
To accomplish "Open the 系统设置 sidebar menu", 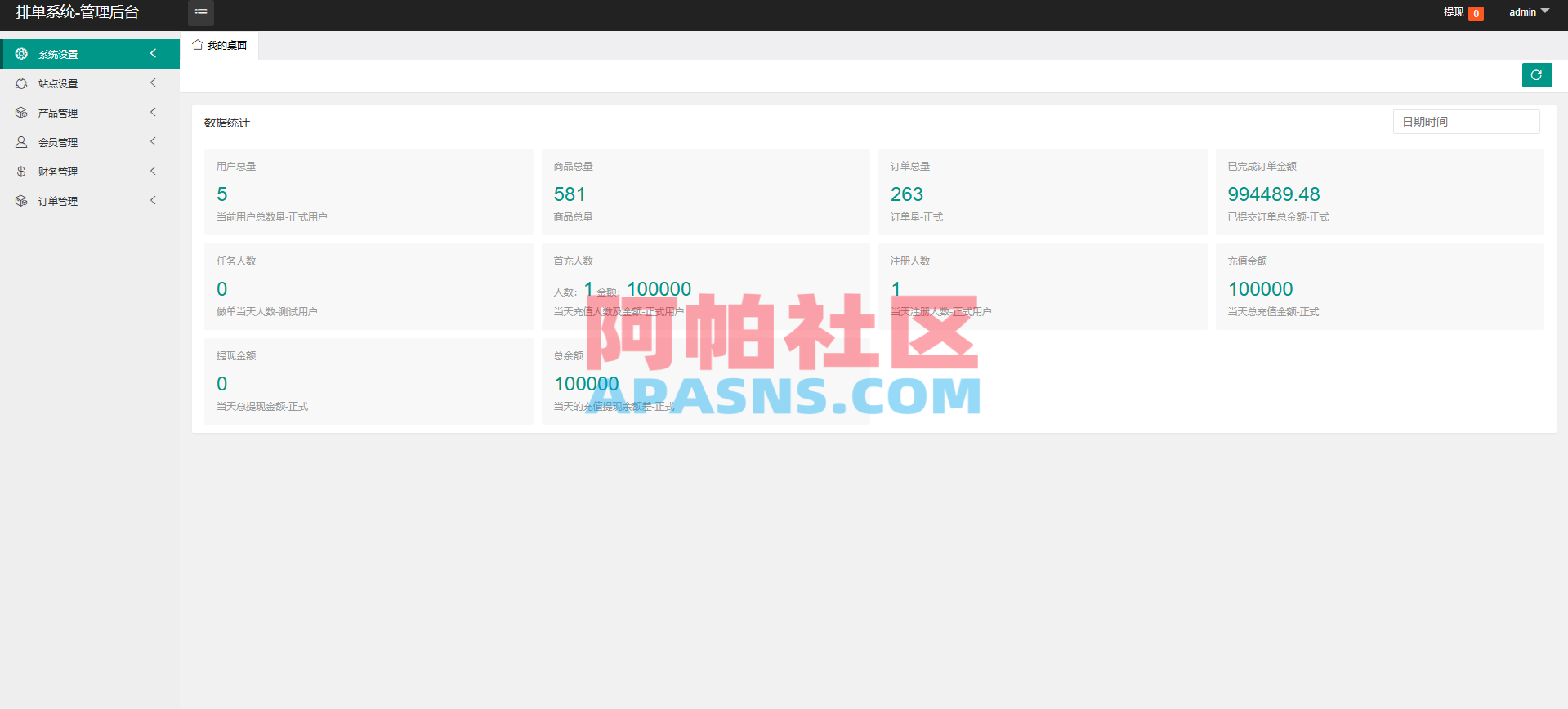I will click(90, 54).
